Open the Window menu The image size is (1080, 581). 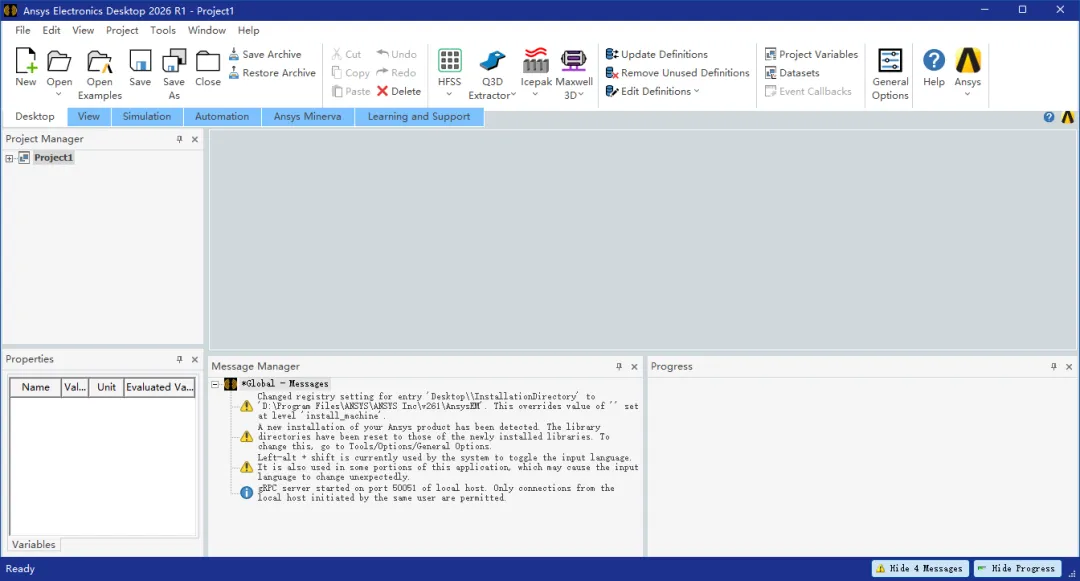tap(207, 30)
